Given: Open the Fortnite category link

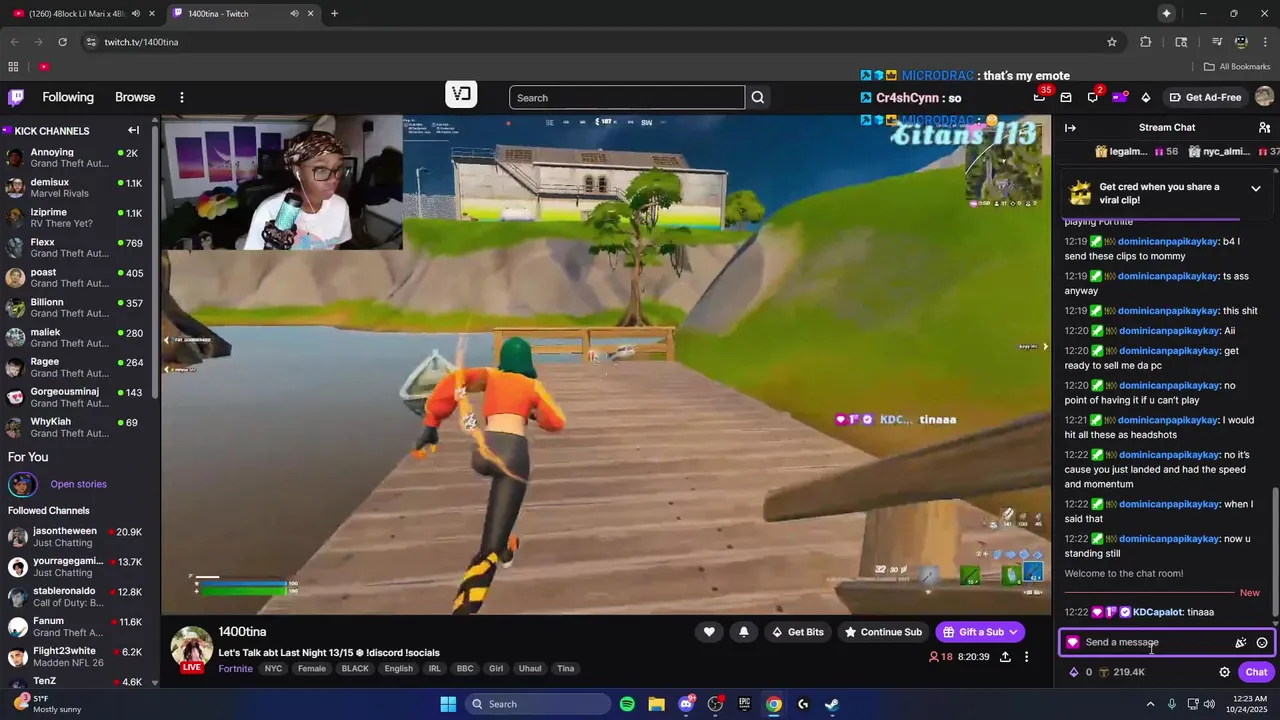Looking at the screenshot, I should coord(235,668).
